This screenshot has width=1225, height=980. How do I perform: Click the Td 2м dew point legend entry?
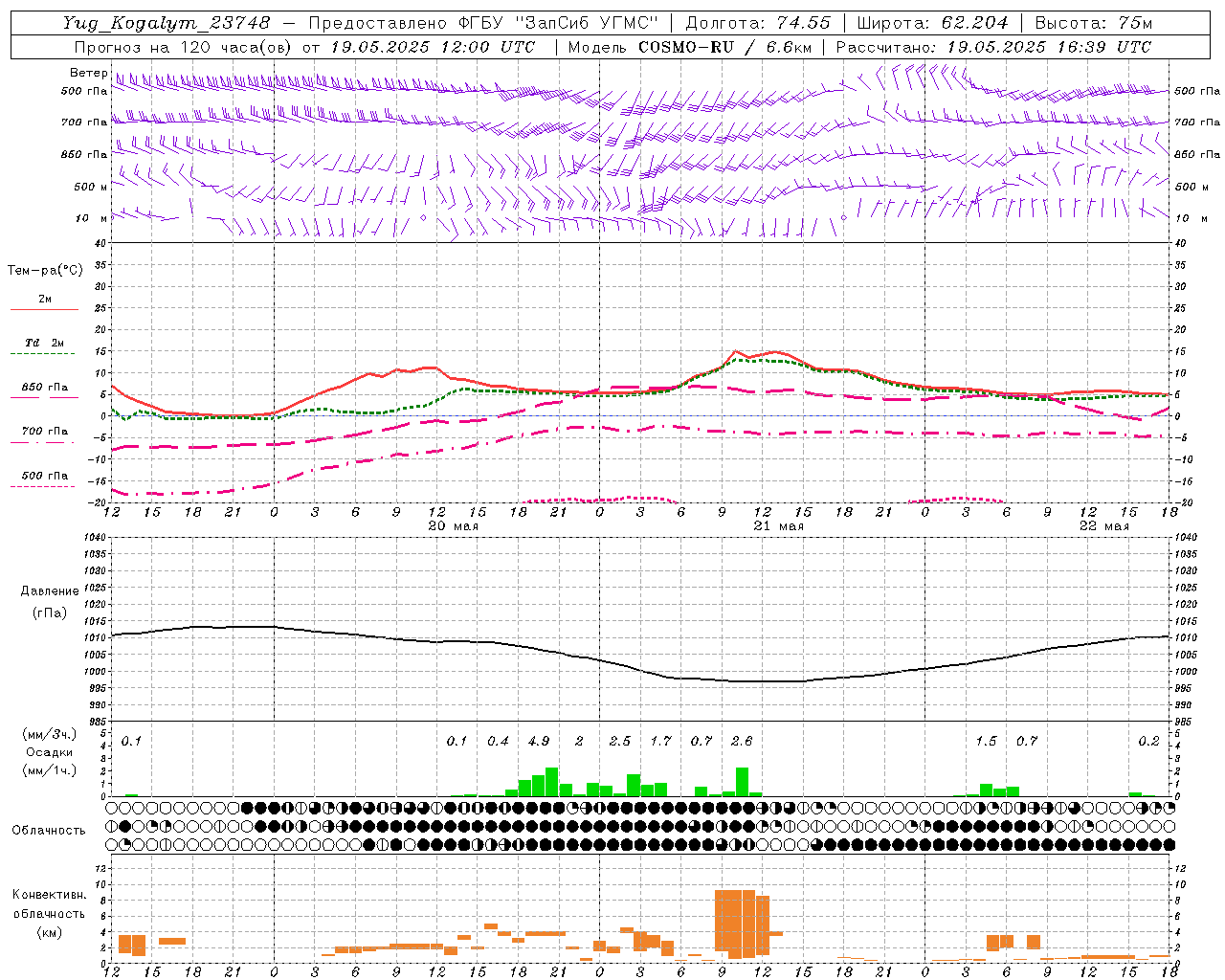45,343
